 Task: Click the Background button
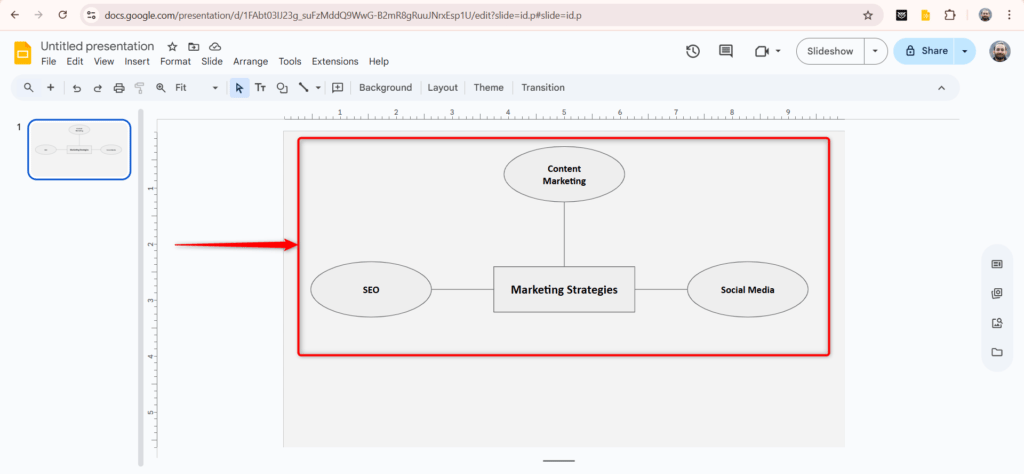coord(385,88)
